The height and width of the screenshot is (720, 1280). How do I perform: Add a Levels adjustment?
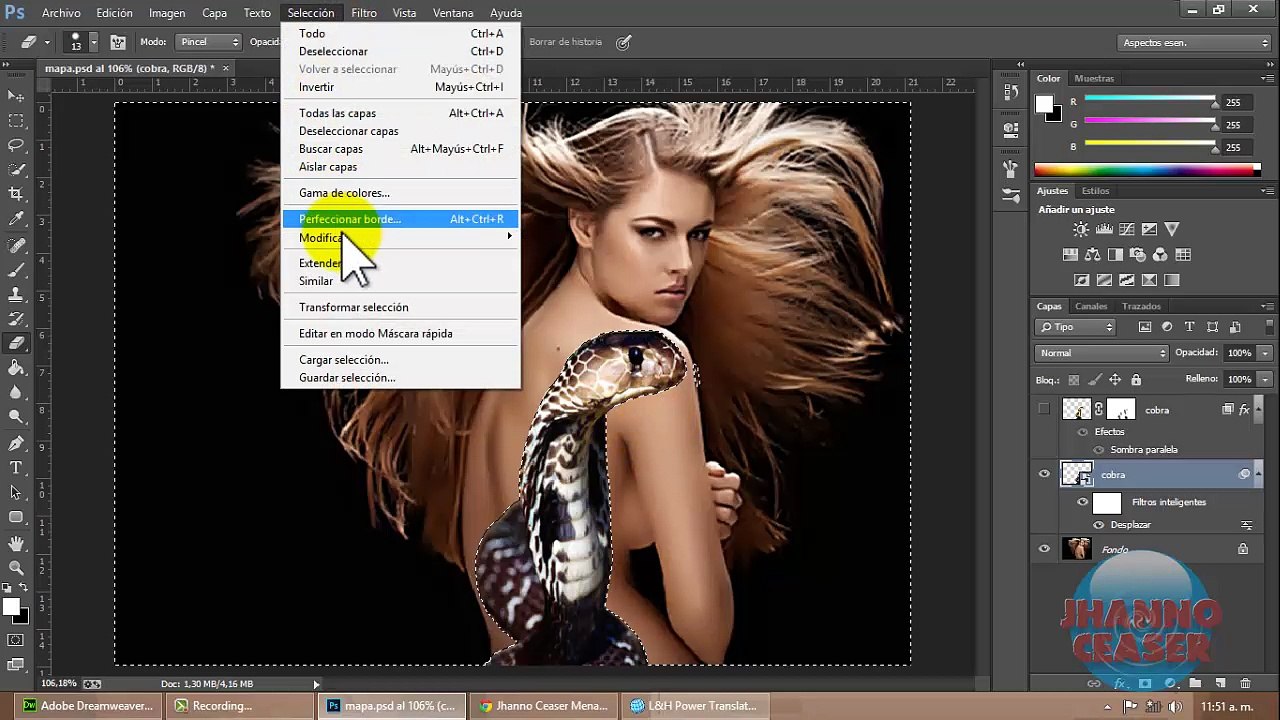click(x=1105, y=230)
